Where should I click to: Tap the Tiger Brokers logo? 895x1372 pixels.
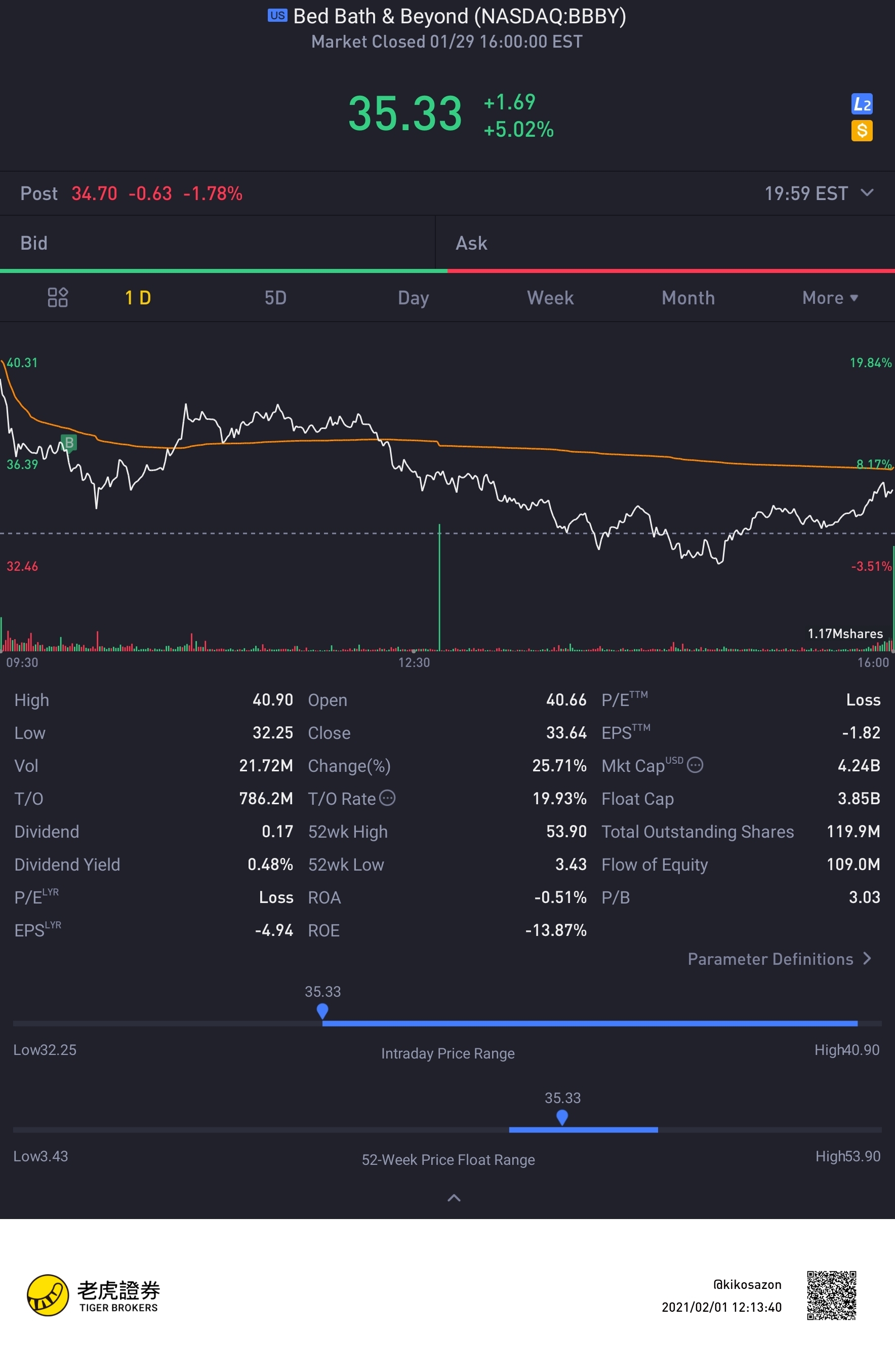[x=93, y=1296]
